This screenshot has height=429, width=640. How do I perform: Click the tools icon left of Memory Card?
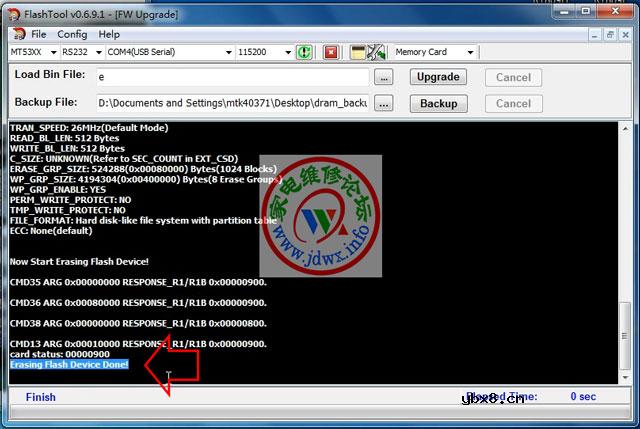pos(376,52)
